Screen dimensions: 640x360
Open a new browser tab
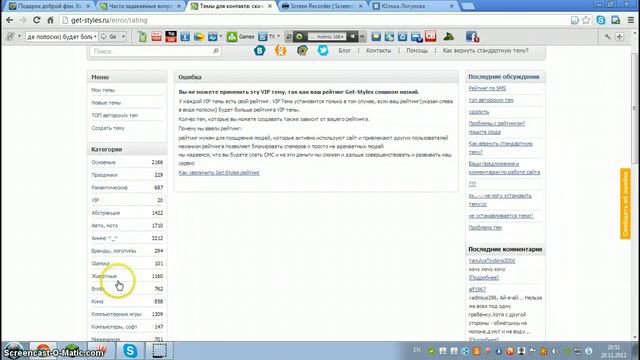[468, 6]
